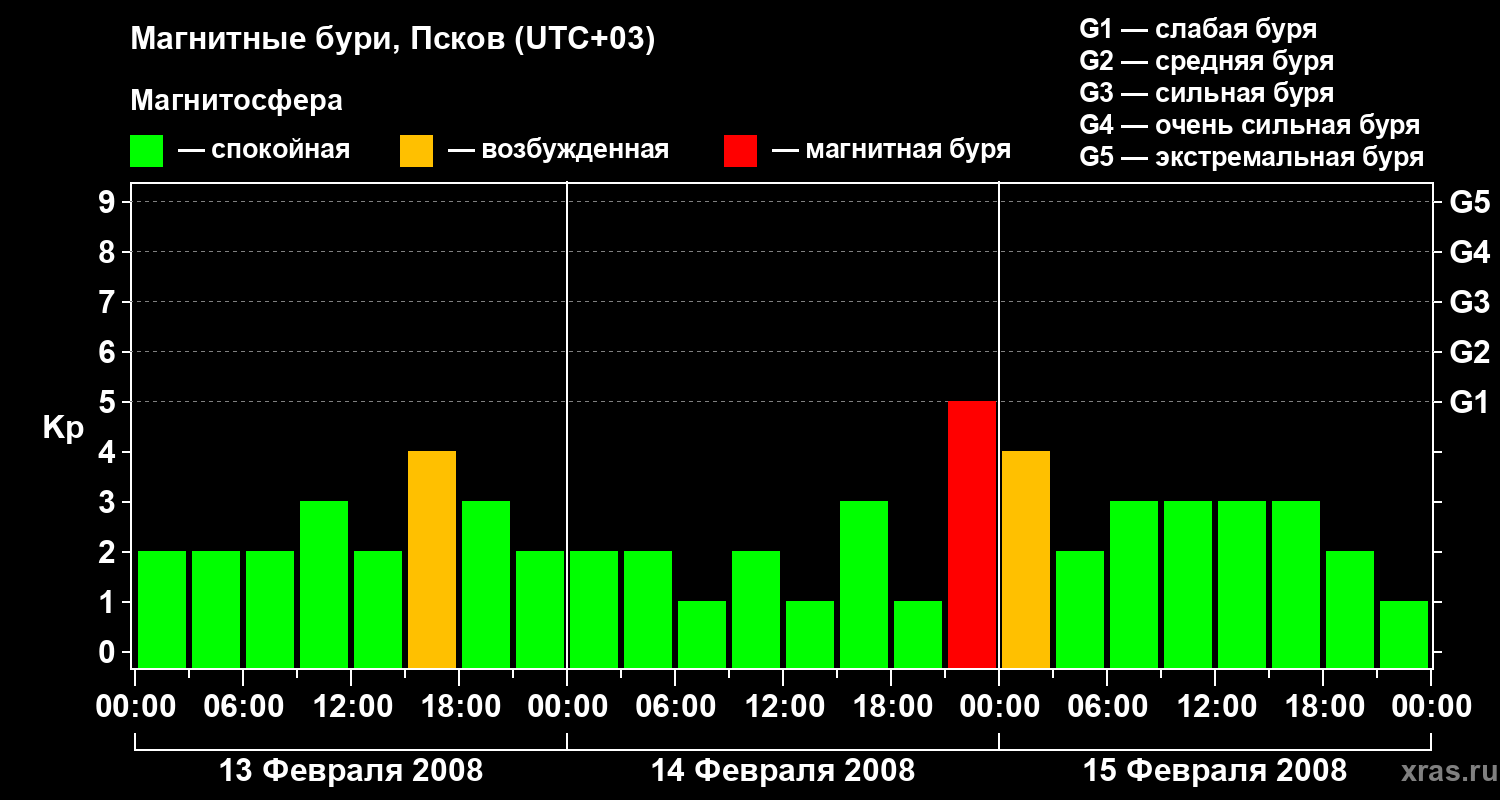
Task: Click the right-axis 'G1' storm level label
Action: click(1470, 402)
